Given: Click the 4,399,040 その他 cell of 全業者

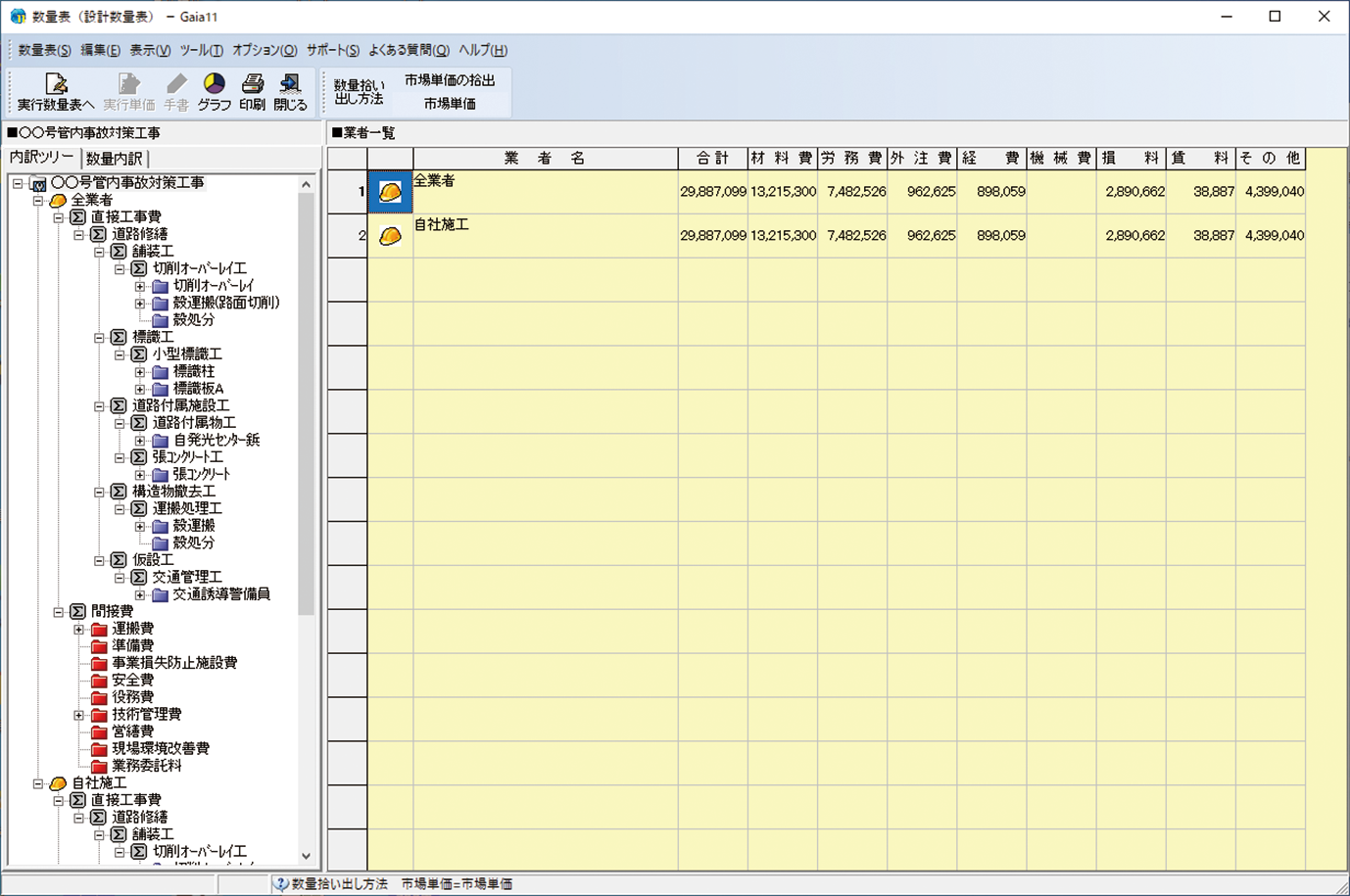Looking at the screenshot, I should [1271, 192].
